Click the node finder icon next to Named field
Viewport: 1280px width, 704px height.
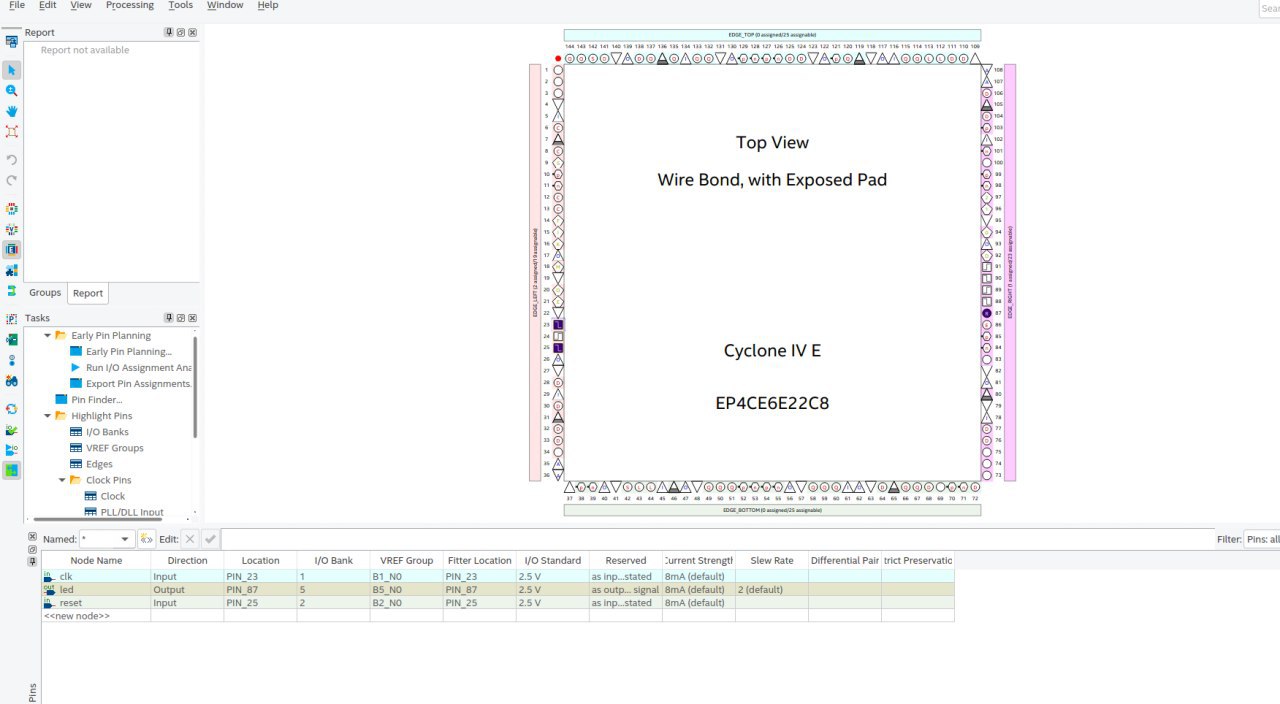coord(146,539)
